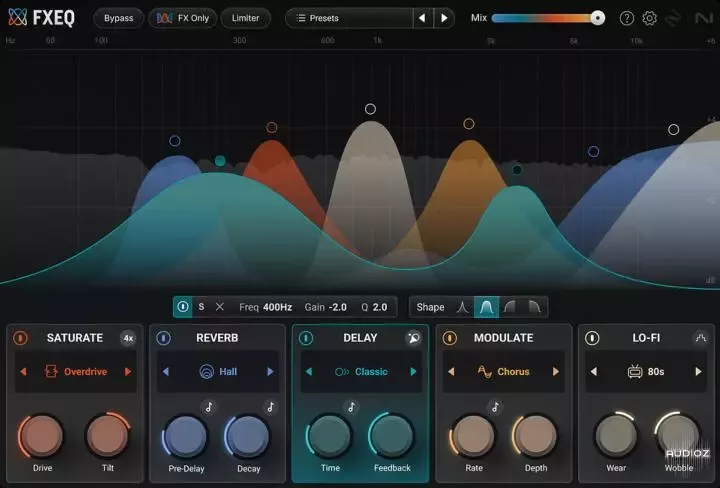This screenshot has height=488, width=720.
Task: Select next Modulate type right arrow
Action: pos(556,371)
